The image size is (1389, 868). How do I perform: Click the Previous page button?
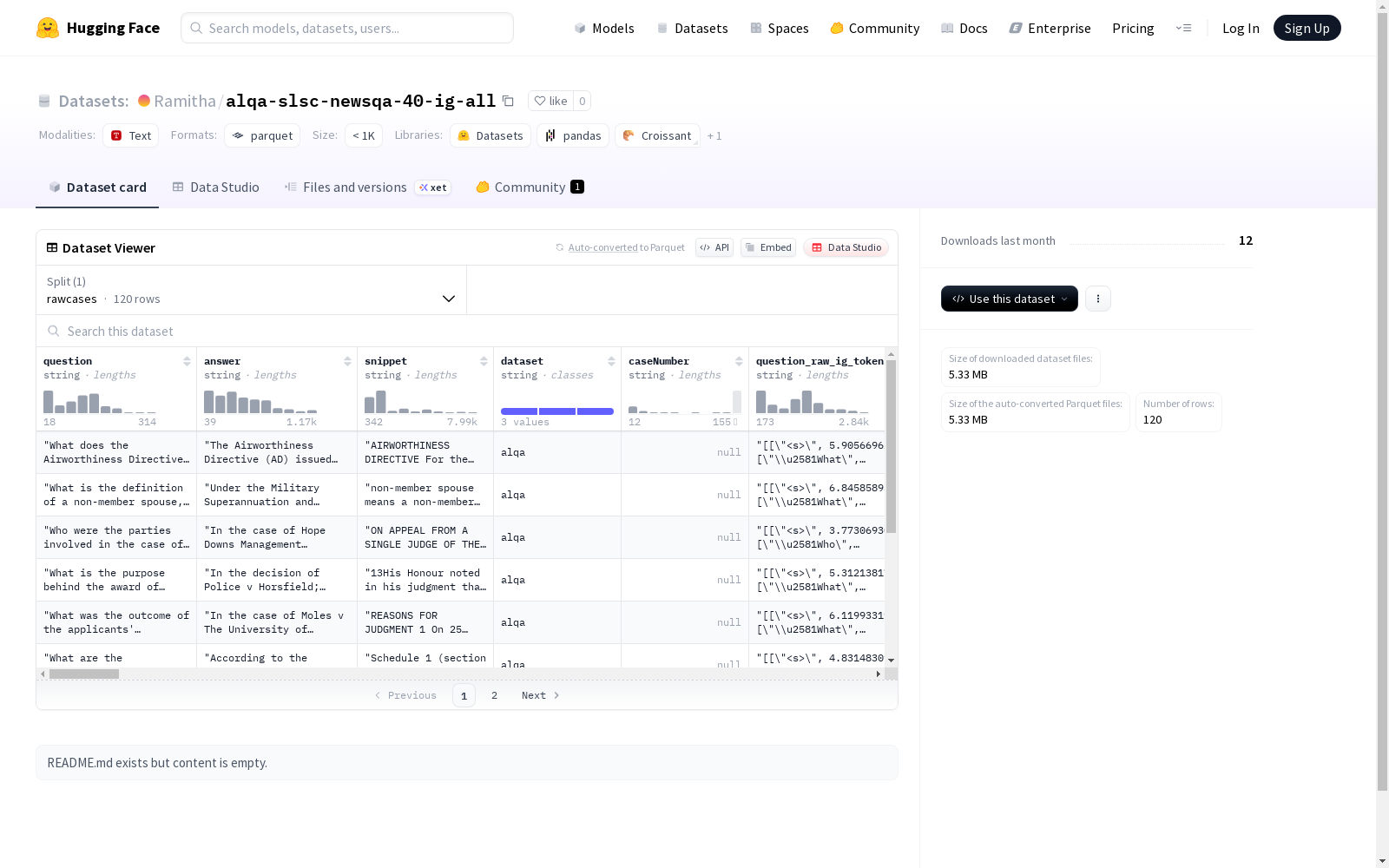click(405, 695)
